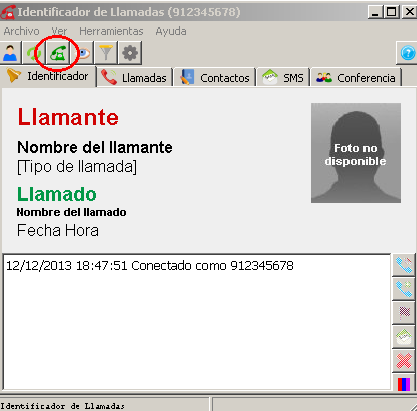Switch to the Llamadas tab
Viewport: 417px width, 411px height.
tap(135, 78)
